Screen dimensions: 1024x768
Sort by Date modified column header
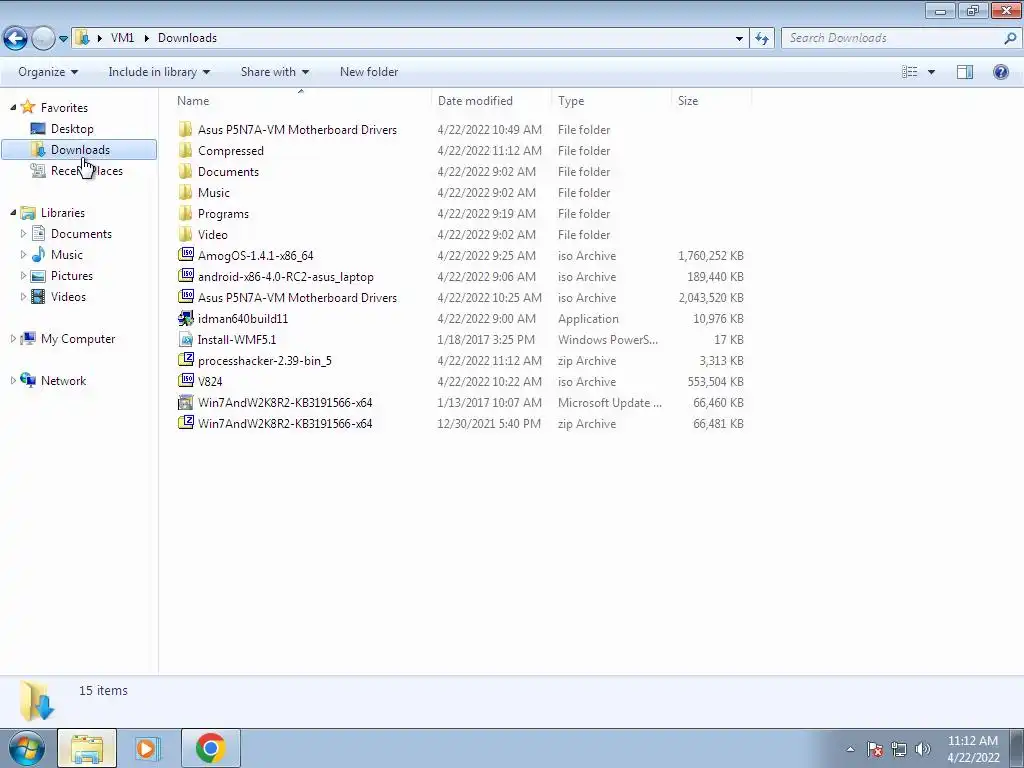point(492,101)
